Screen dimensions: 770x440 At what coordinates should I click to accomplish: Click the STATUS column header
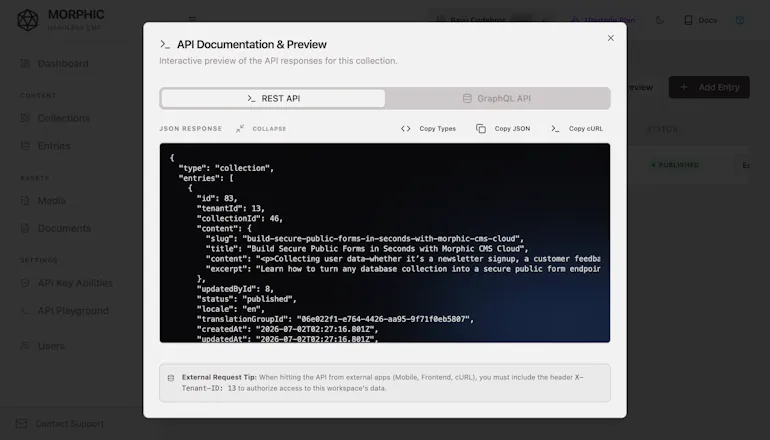[662, 130]
